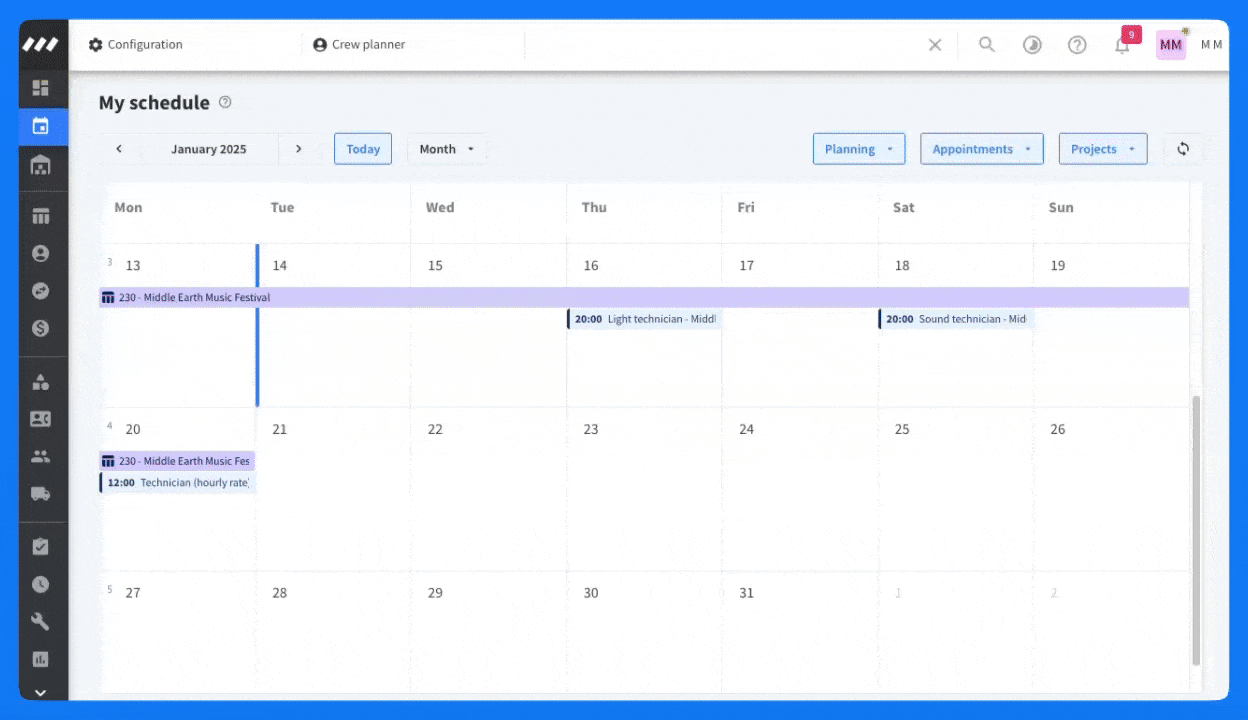The image size is (1248, 720).
Task: Select day 19 in the calendar
Action: tap(1058, 266)
